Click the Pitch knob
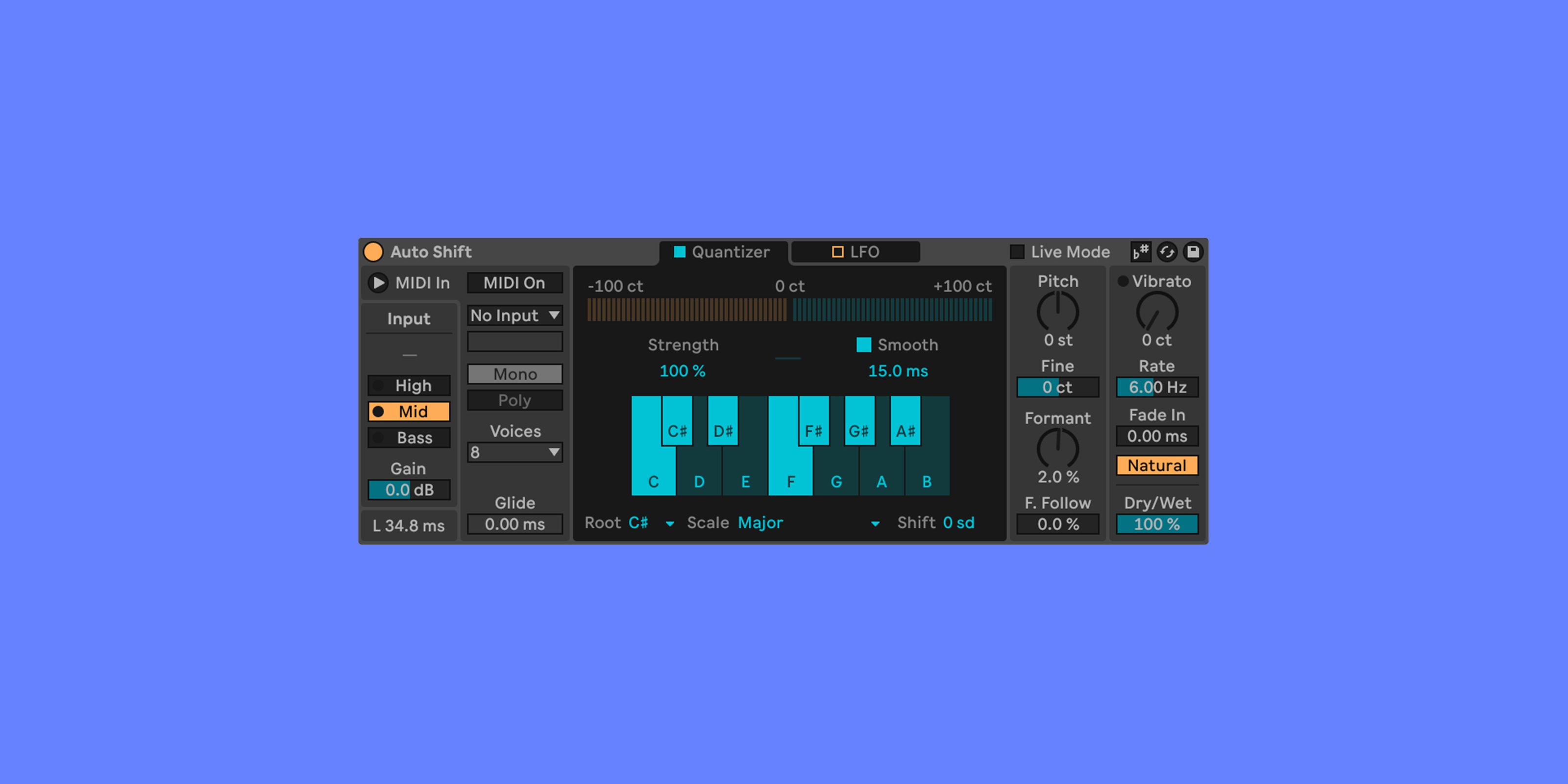 pyautogui.click(x=1058, y=312)
